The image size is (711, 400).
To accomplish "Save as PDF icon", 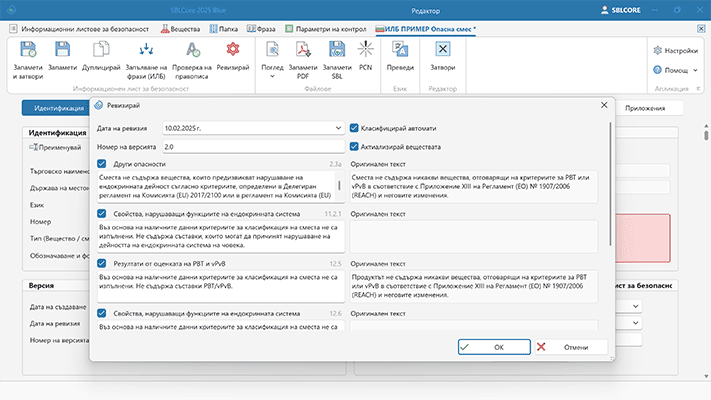I will click(x=303, y=49).
